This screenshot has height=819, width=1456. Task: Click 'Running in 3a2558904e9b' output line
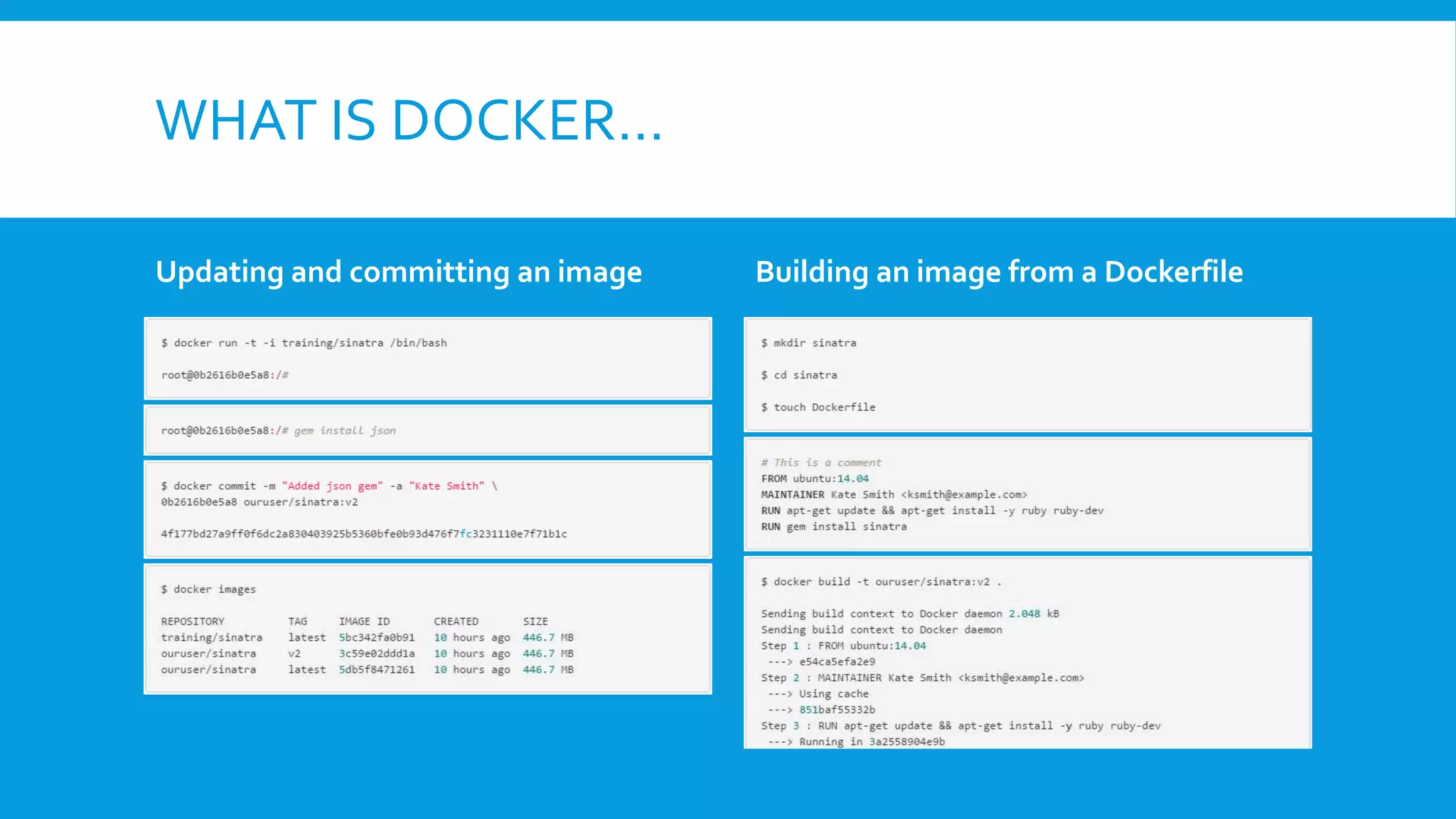point(857,742)
